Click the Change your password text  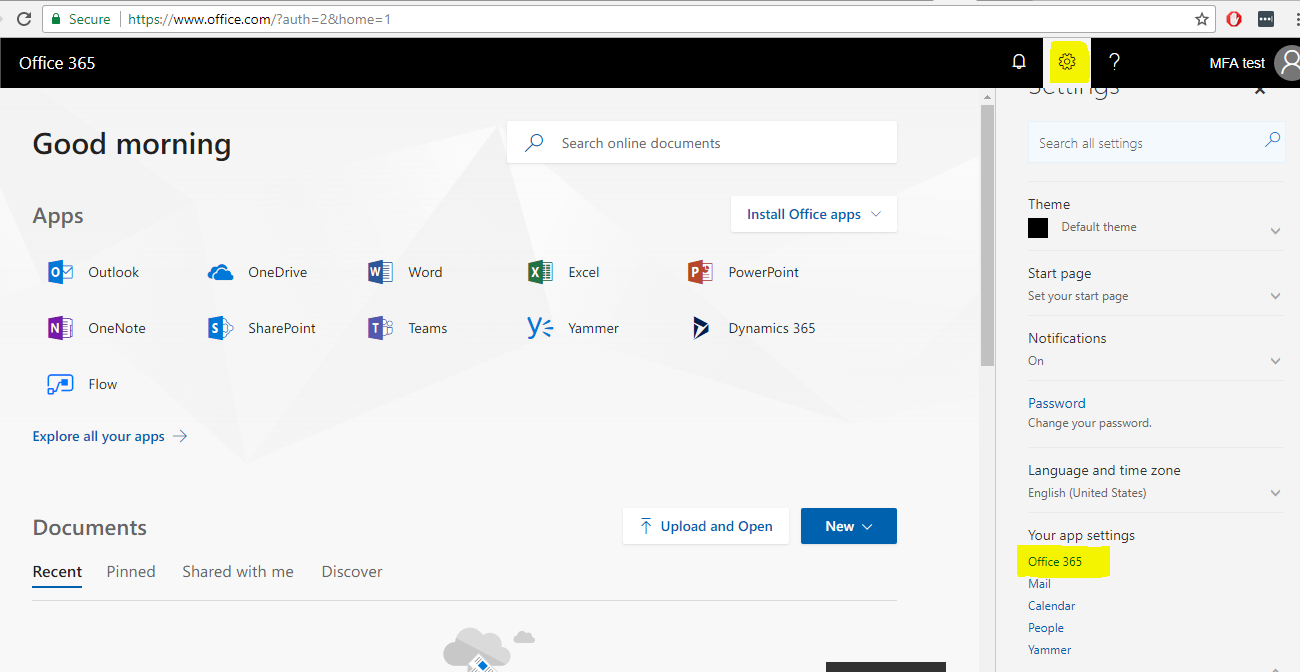[x=1090, y=423]
